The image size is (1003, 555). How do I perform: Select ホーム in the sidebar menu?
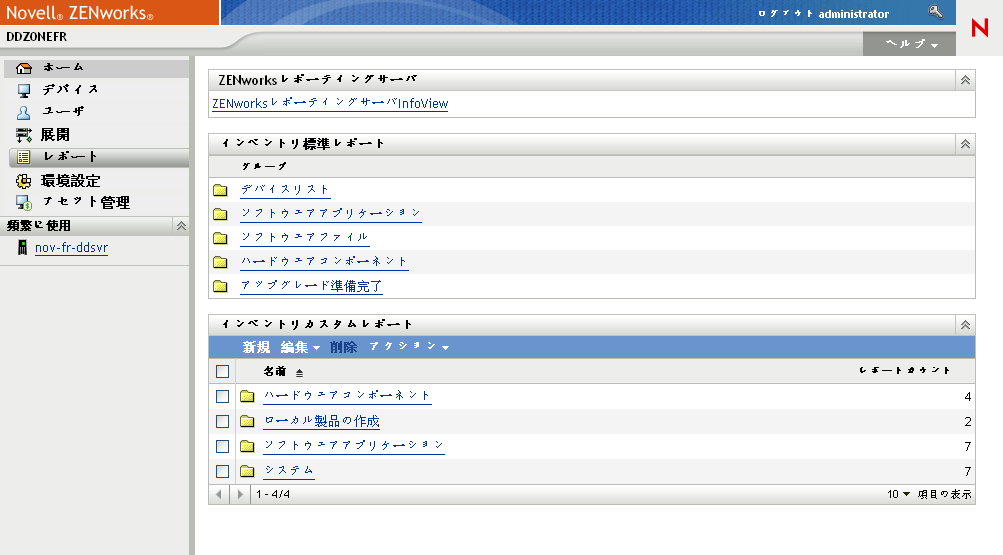point(63,67)
